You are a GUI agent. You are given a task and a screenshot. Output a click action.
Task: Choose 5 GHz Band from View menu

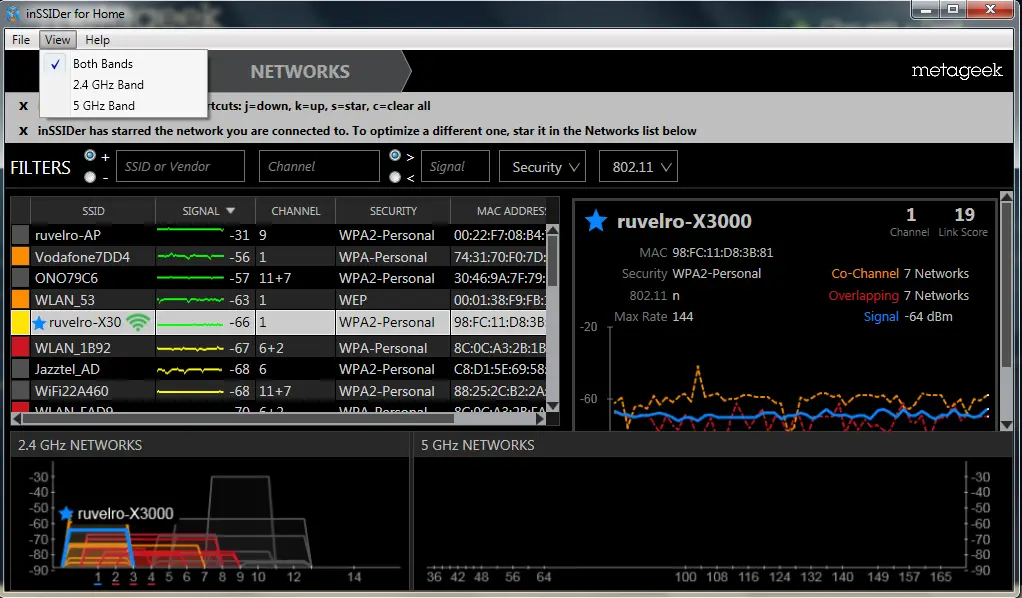(x=124, y=105)
